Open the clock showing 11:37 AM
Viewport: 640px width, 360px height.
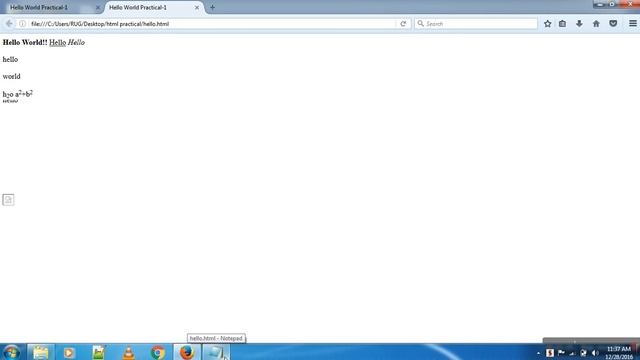(x=619, y=353)
